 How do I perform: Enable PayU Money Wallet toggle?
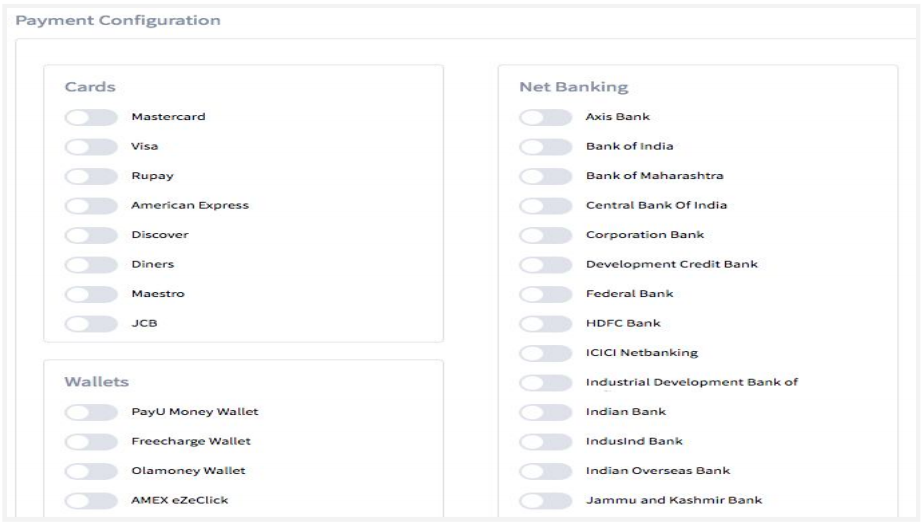pos(91,413)
